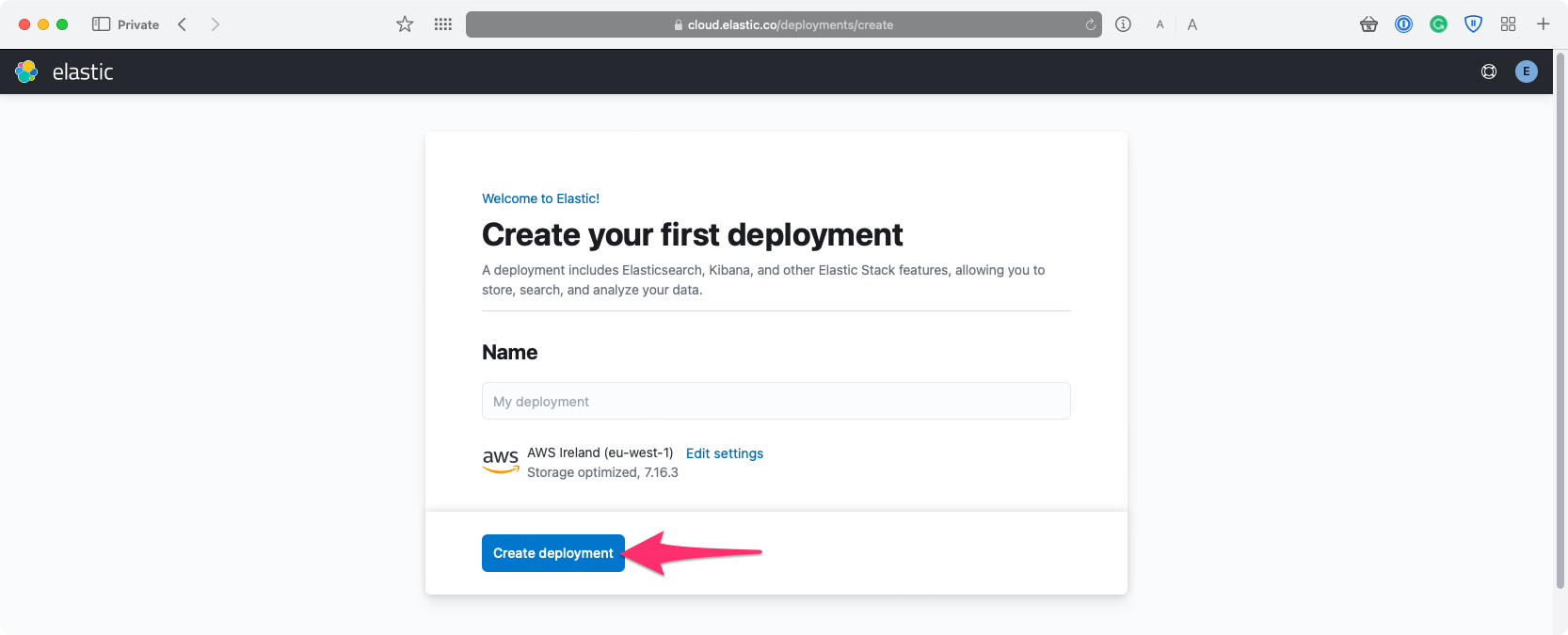Click the shopping basket extension icon
The image size is (1568, 635).
[1368, 24]
